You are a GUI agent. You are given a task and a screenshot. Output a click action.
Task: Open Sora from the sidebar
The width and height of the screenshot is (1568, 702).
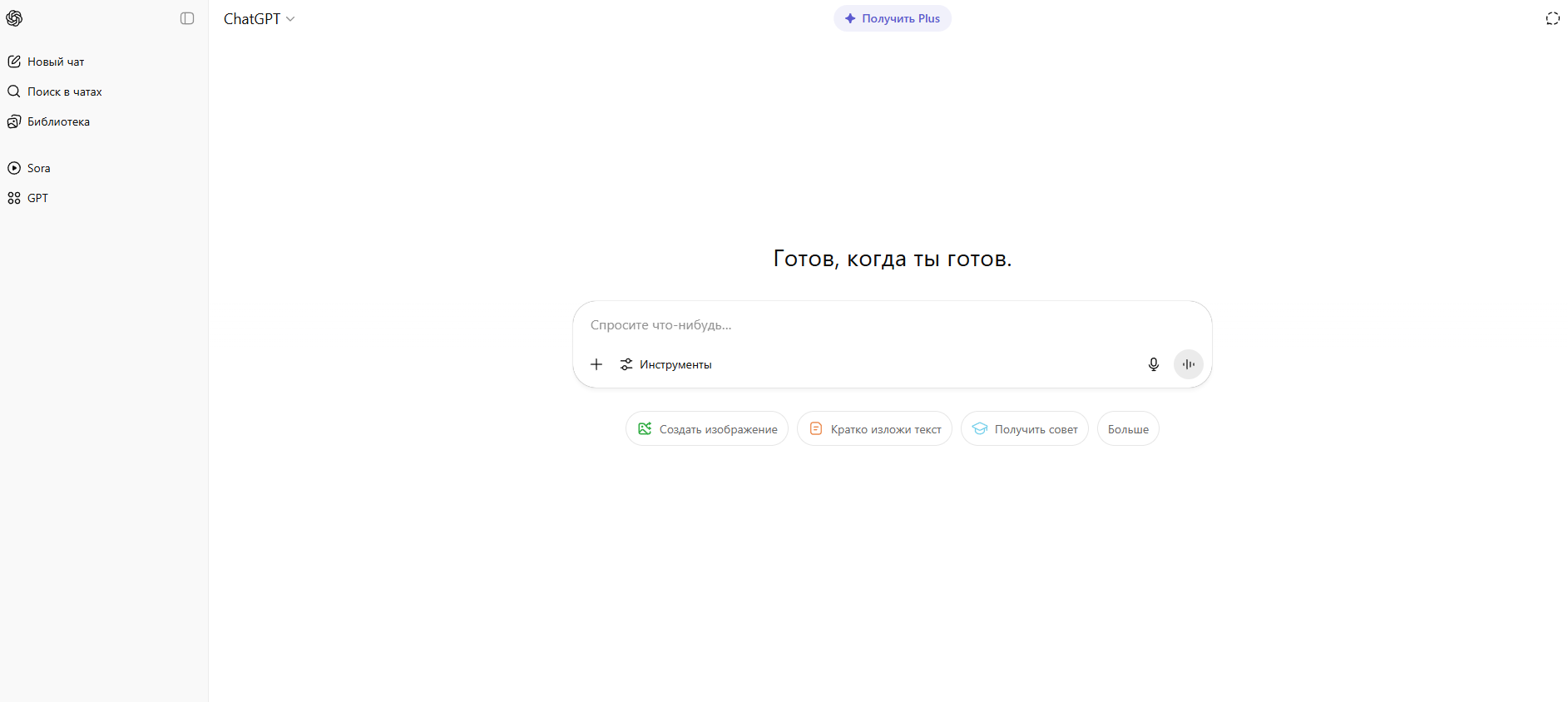pyautogui.click(x=103, y=168)
